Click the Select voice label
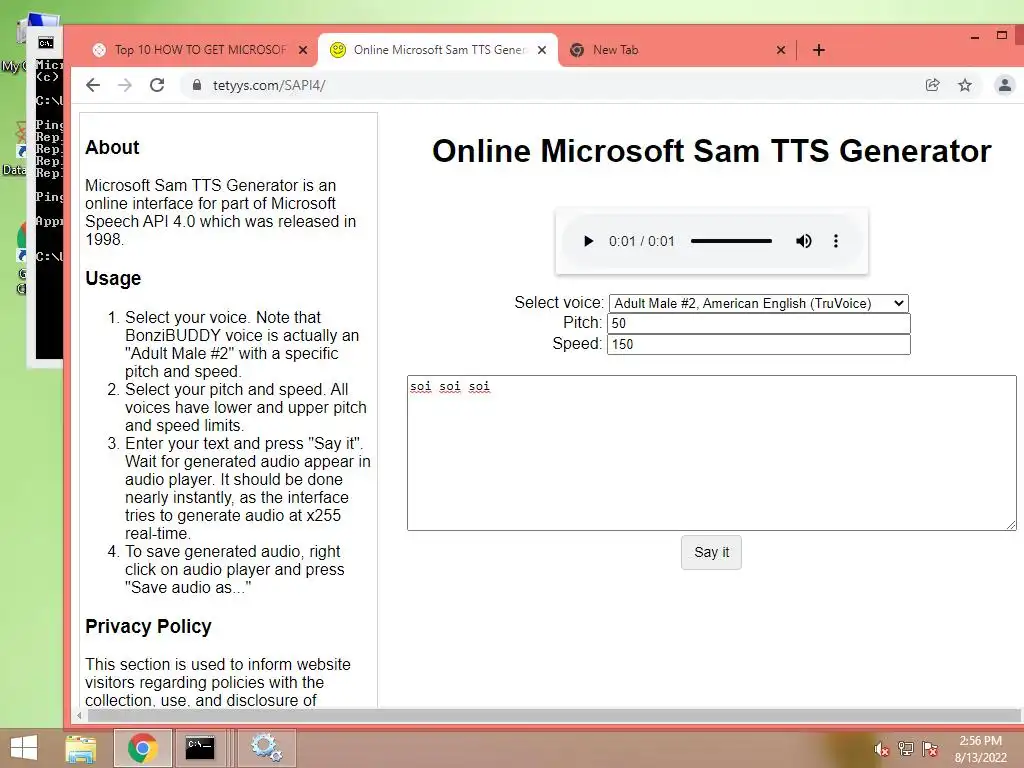The width and height of the screenshot is (1024, 768). pyautogui.click(x=558, y=302)
